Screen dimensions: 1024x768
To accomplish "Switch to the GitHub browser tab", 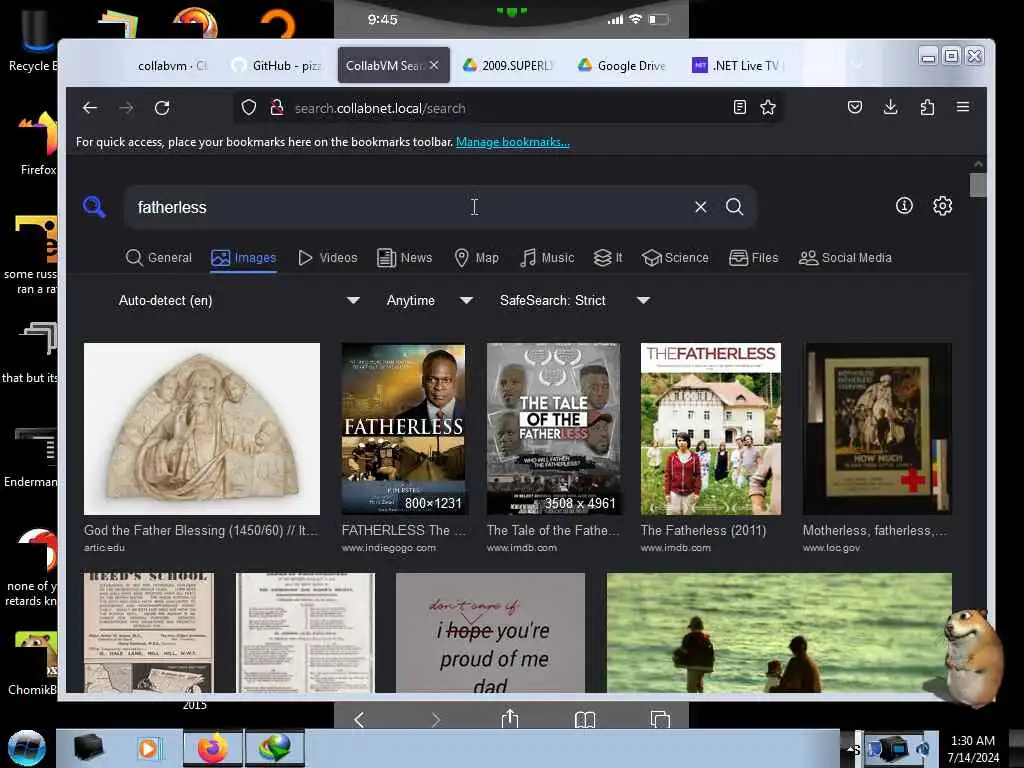I will tap(277, 65).
